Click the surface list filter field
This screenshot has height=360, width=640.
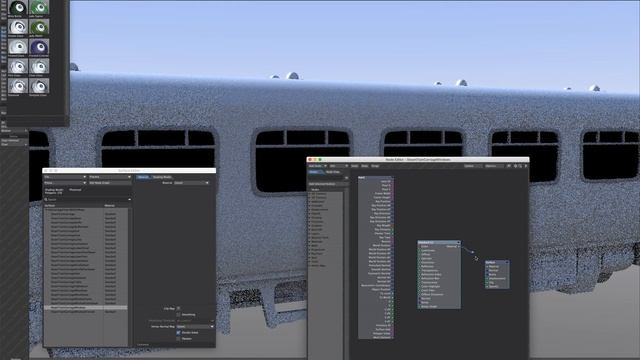(88, 200)
